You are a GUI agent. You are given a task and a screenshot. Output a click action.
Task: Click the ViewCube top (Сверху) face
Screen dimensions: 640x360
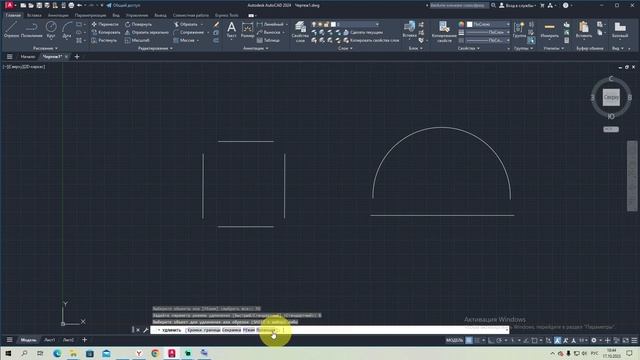click(x=611, y=97)
